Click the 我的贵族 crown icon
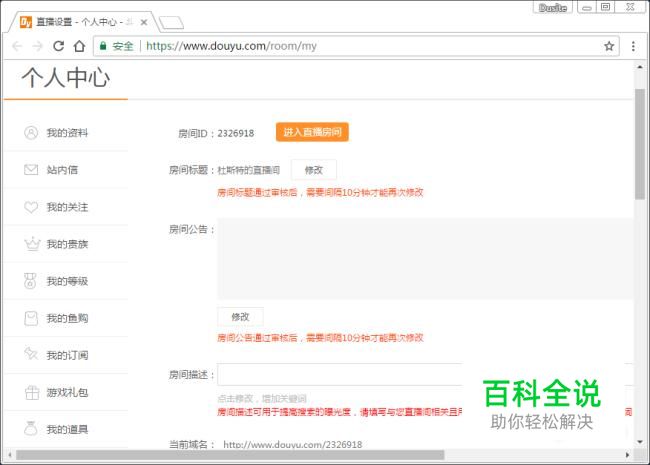650x465 pixels. click(32, 244)
